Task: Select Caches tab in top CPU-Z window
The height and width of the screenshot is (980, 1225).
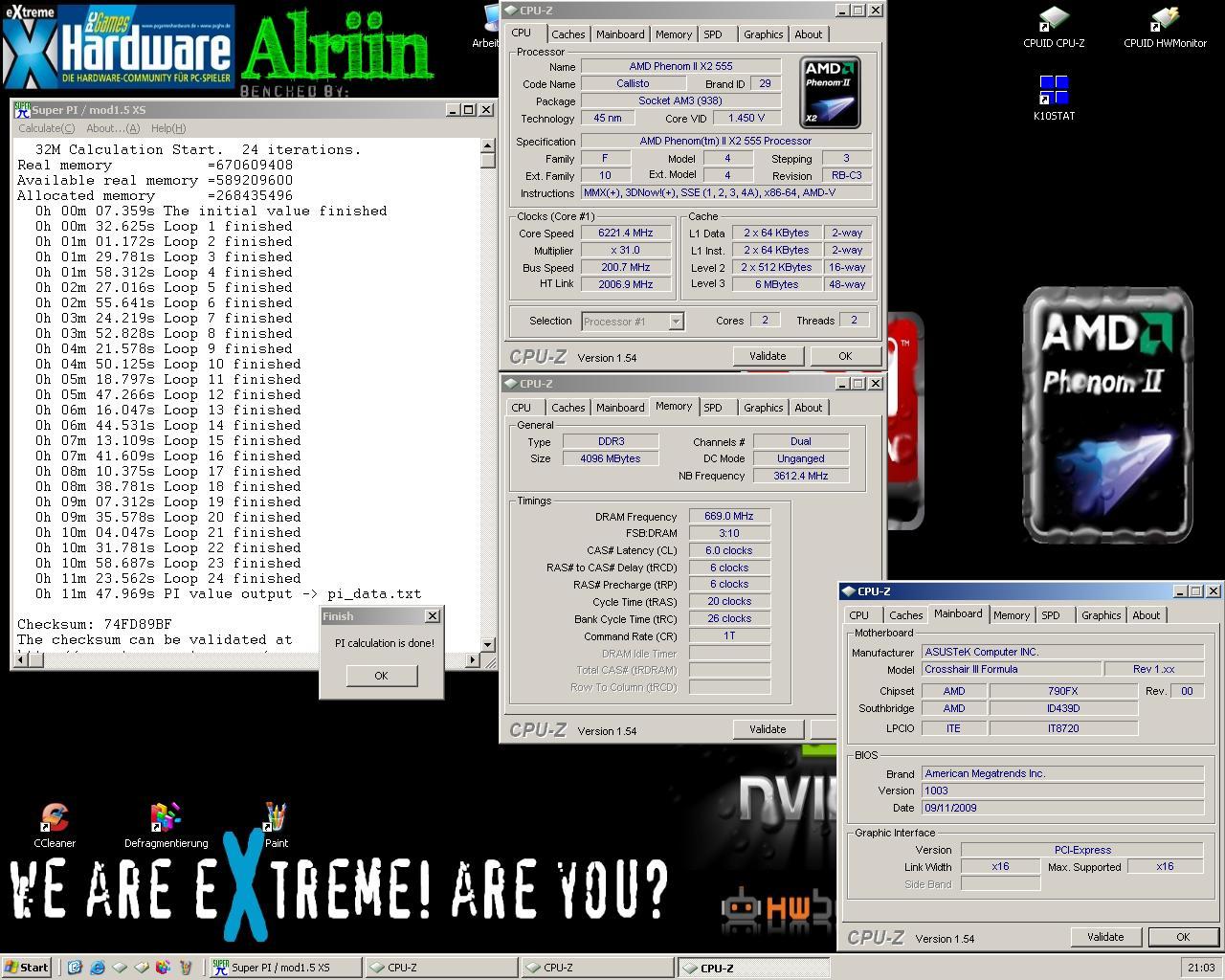Action: [568, 34]
